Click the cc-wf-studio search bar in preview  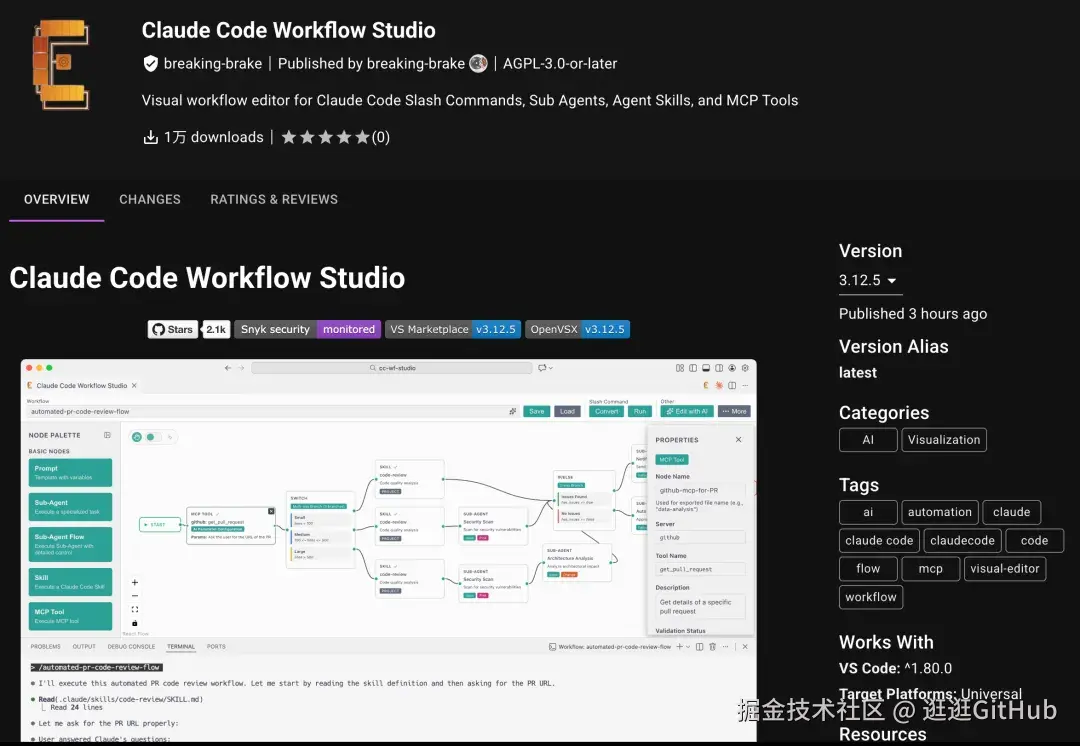pos(392,368)
